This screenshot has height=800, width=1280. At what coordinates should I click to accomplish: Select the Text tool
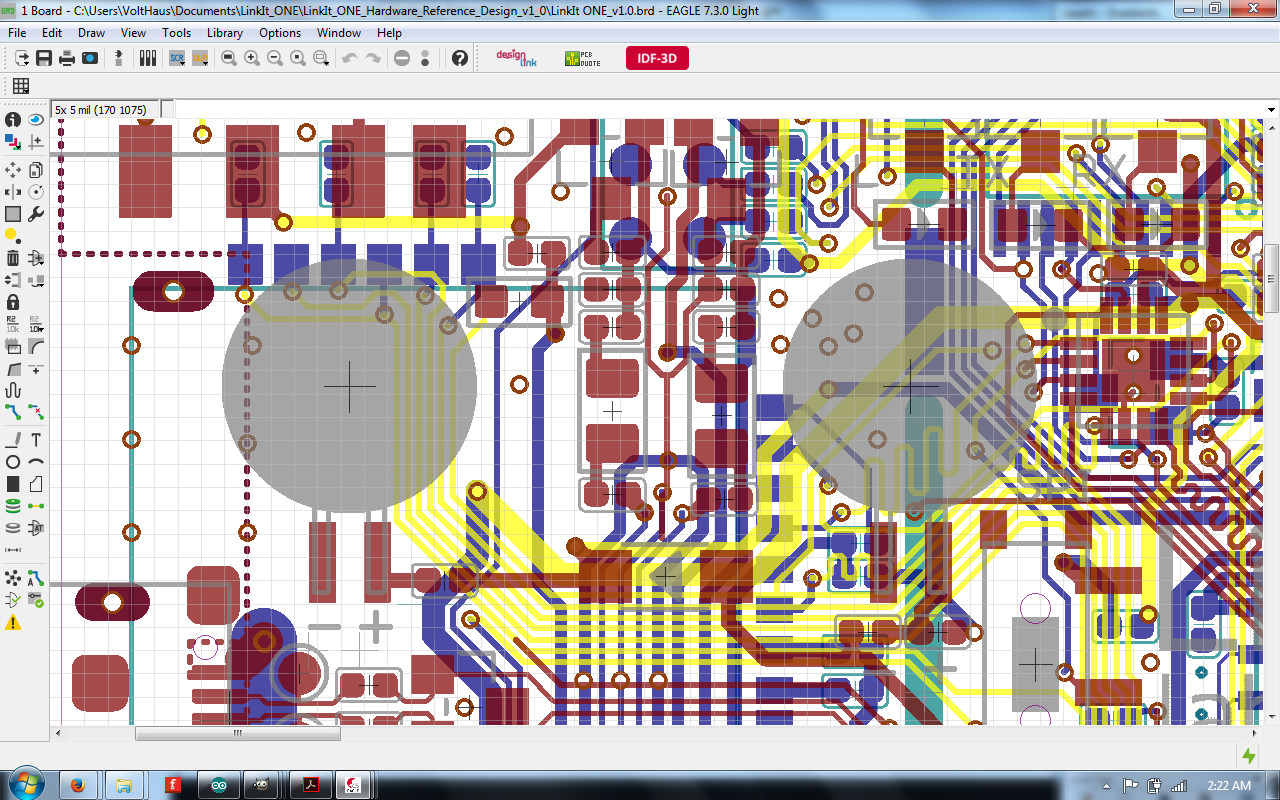36,440
